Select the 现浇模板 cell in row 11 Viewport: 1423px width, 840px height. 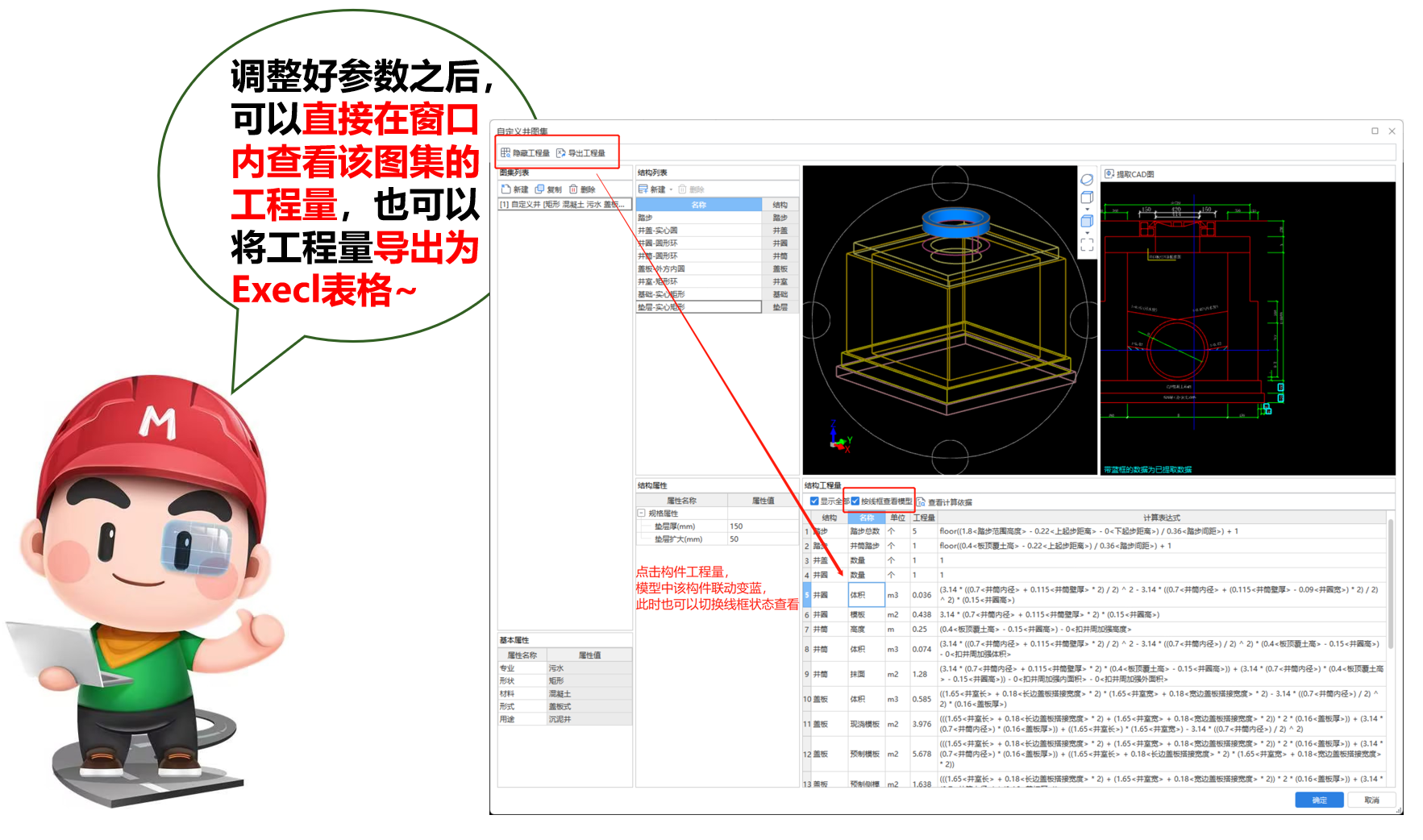pyautogui.click(x=866, y=724)
